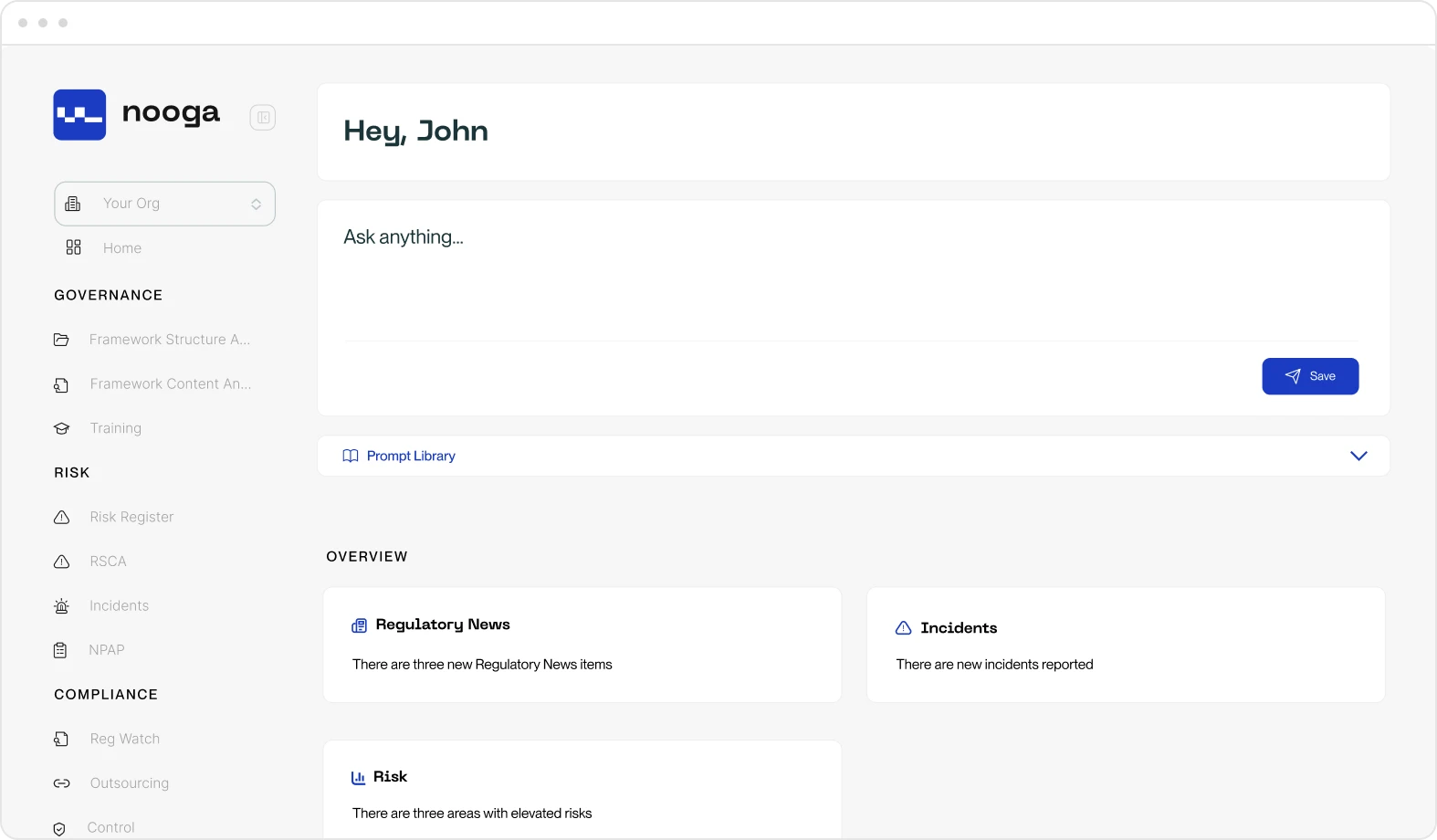The height and width of the screenshot is (840, 1437).
Task: Click the graduation cap Training icon
Action: click(x=61, y=428)
